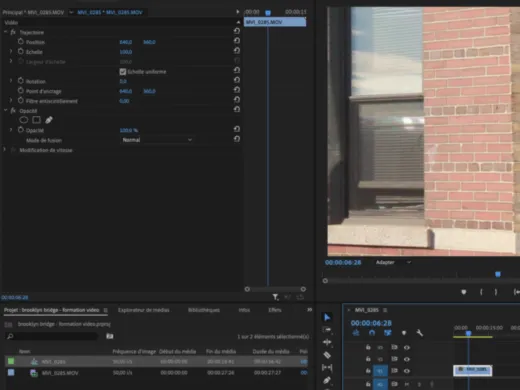Sort by Fin du média column
The height and width of the screenshot is (390, 520).
[x=221, y=351]
